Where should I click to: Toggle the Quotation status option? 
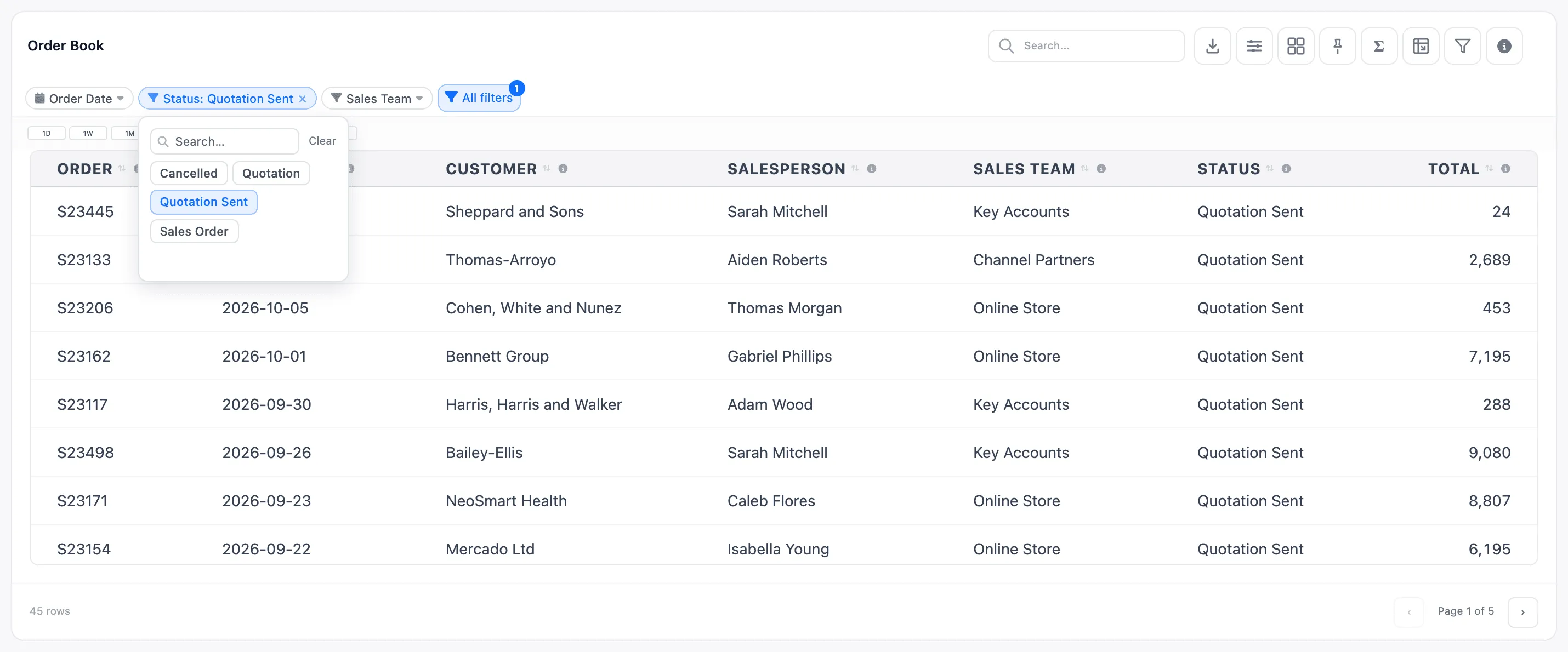271,173
